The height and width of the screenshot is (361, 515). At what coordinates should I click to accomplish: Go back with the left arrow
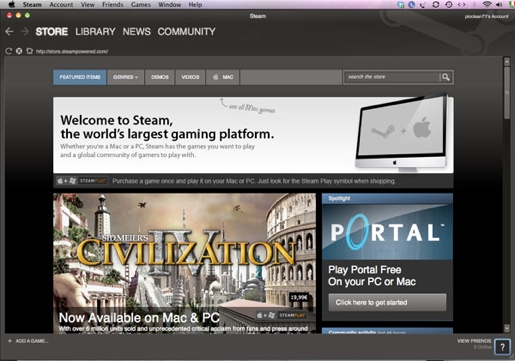pyautogui.click(x=9, y=31)
